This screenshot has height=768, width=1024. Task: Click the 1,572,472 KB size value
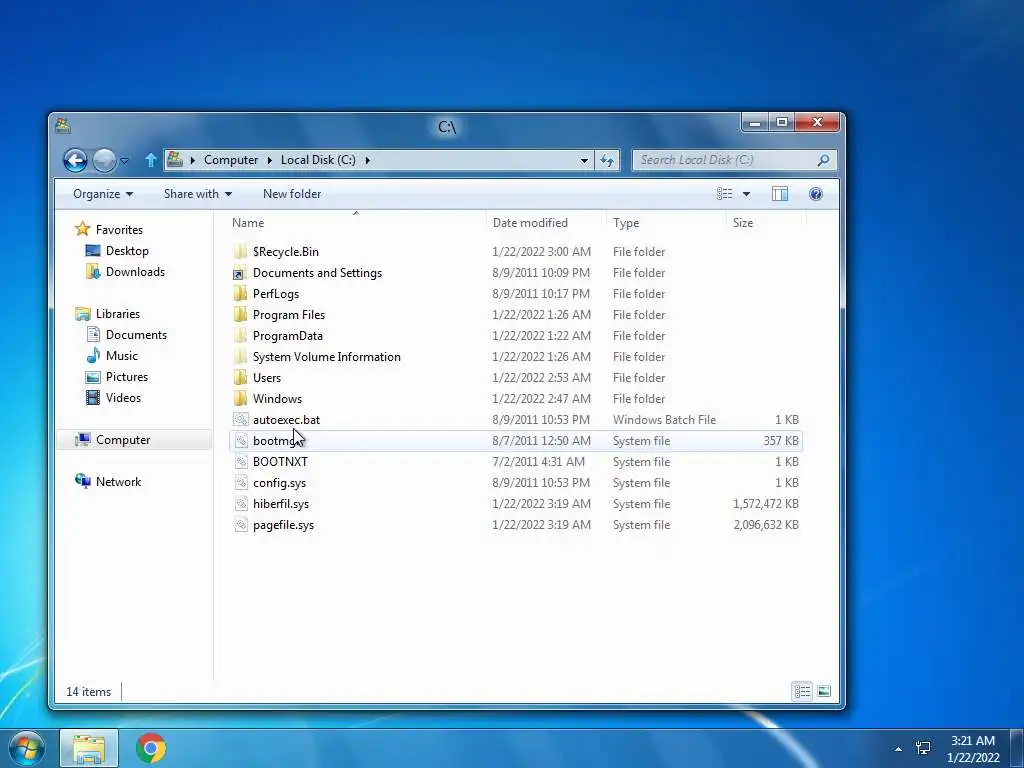click(765, 504)
